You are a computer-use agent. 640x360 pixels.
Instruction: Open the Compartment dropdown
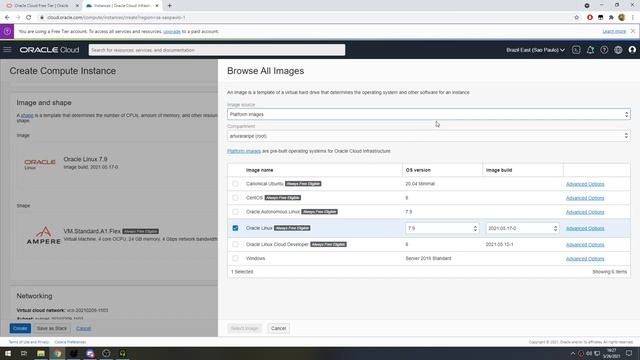tap(429, 136)
